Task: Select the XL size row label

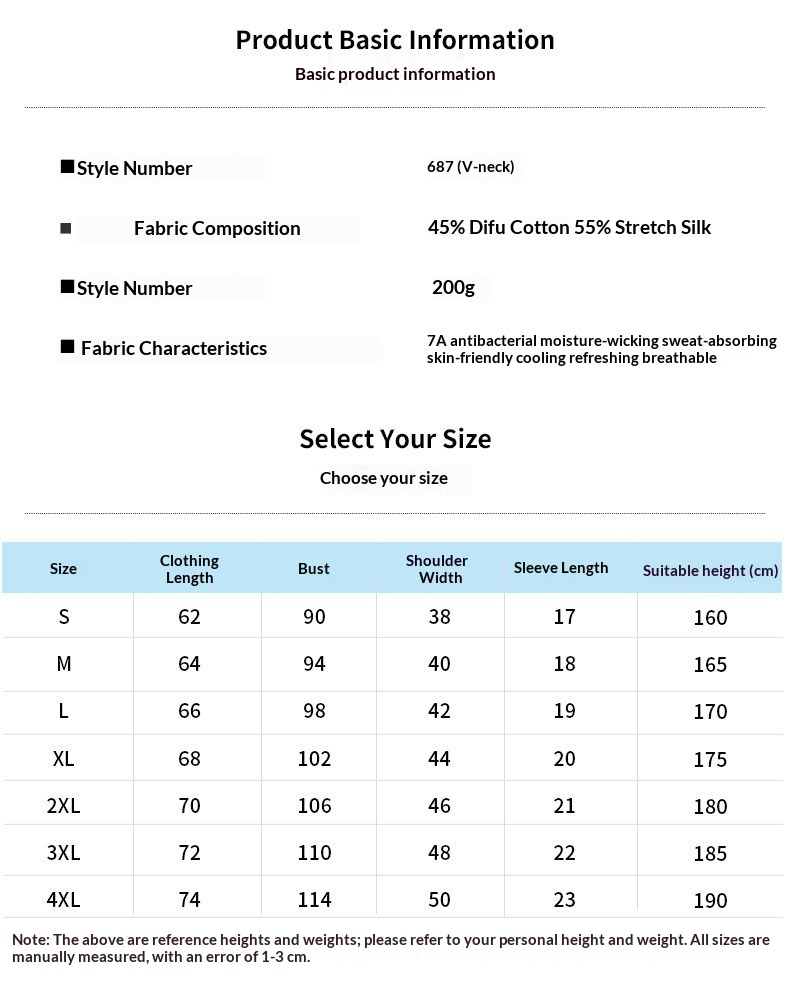Action: [x=63, y=759]
